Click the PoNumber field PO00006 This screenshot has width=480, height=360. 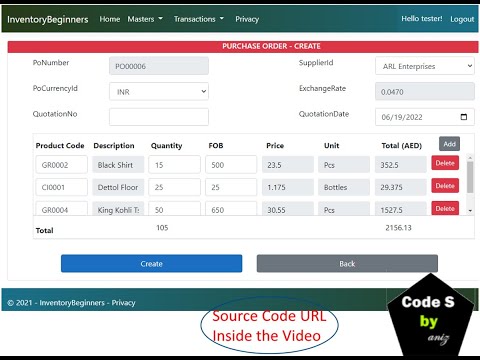tap(159, 66)
